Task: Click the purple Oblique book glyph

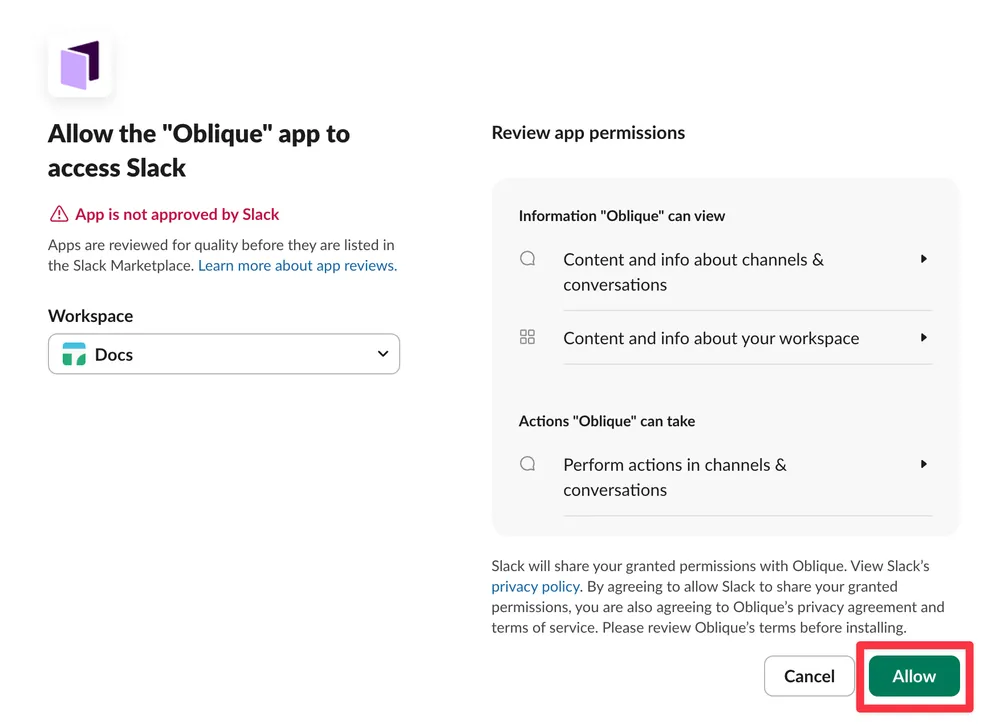Action: click(80, 63)
